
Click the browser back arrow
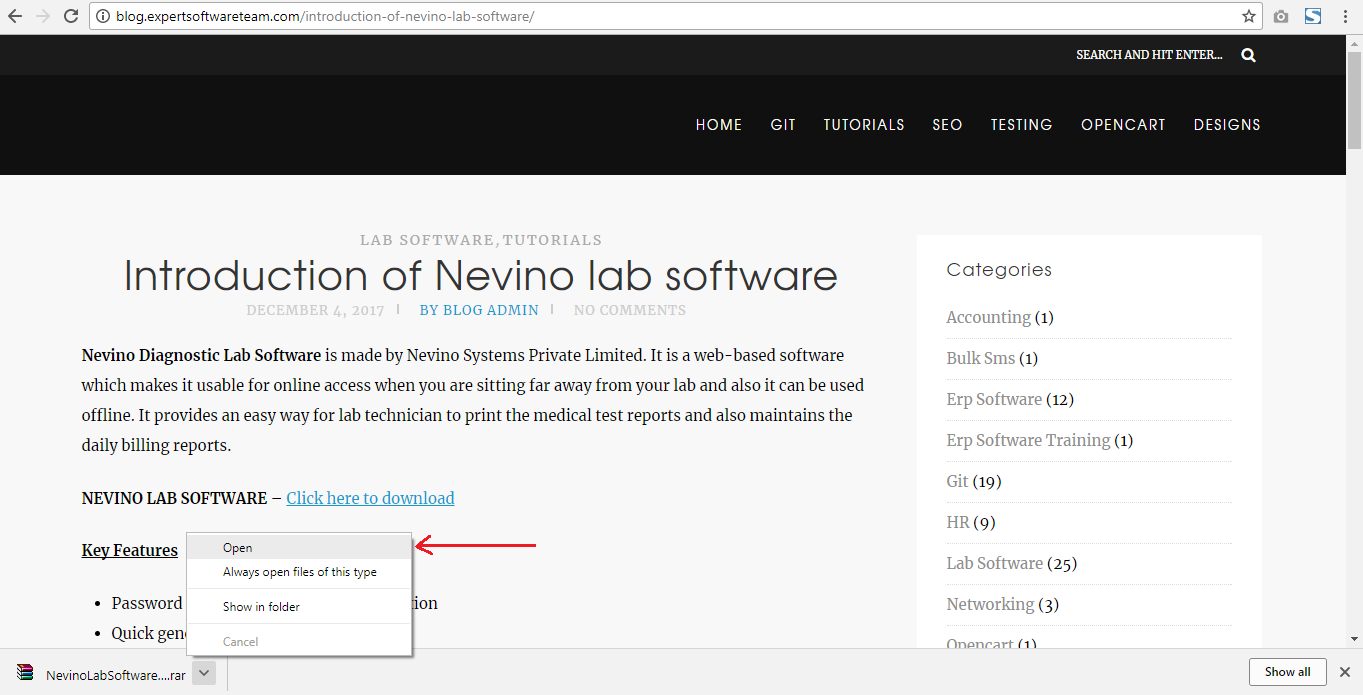[15, 16]
